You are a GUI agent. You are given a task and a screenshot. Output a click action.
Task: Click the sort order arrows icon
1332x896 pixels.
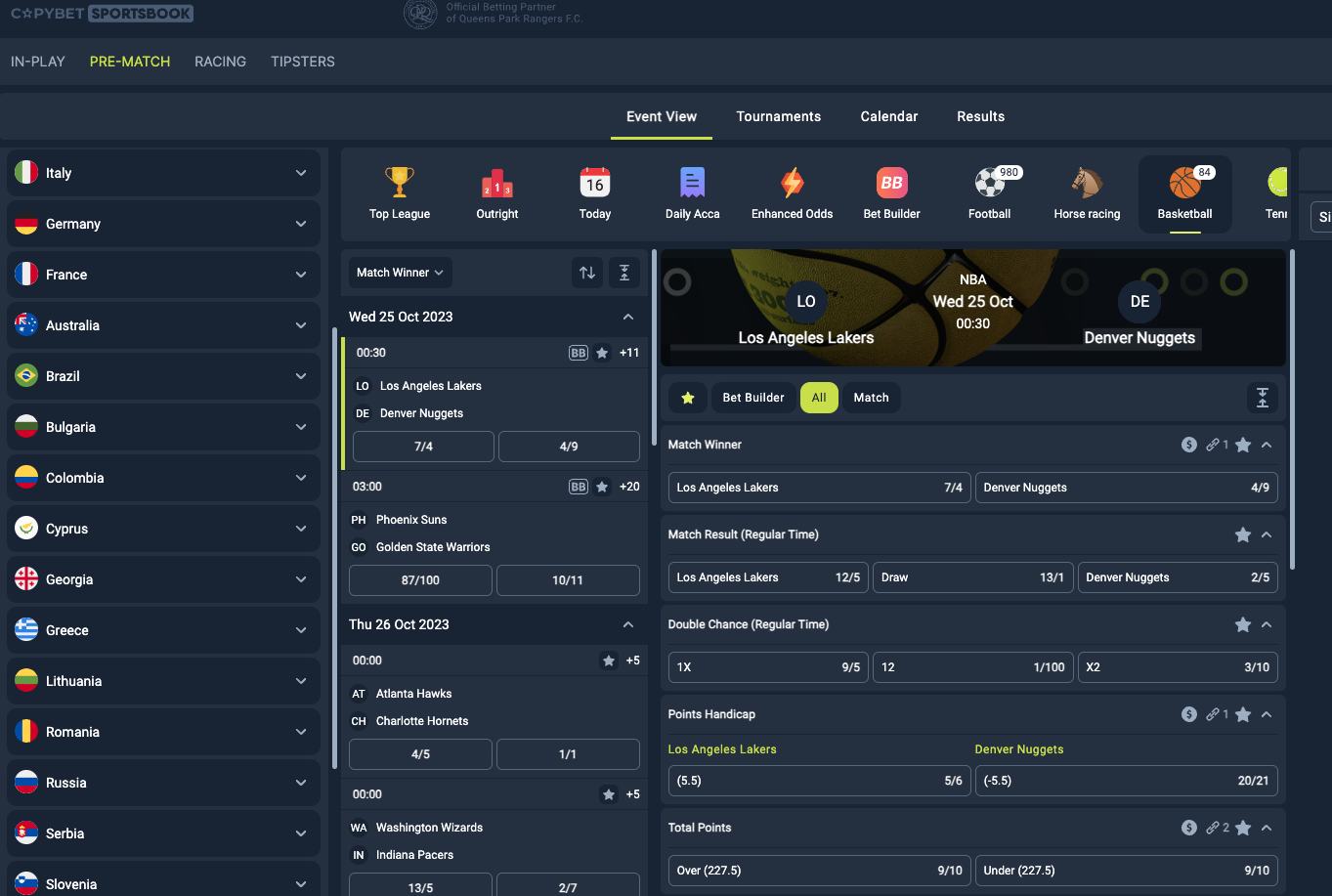pyautogui.click(x=587, y=273)
